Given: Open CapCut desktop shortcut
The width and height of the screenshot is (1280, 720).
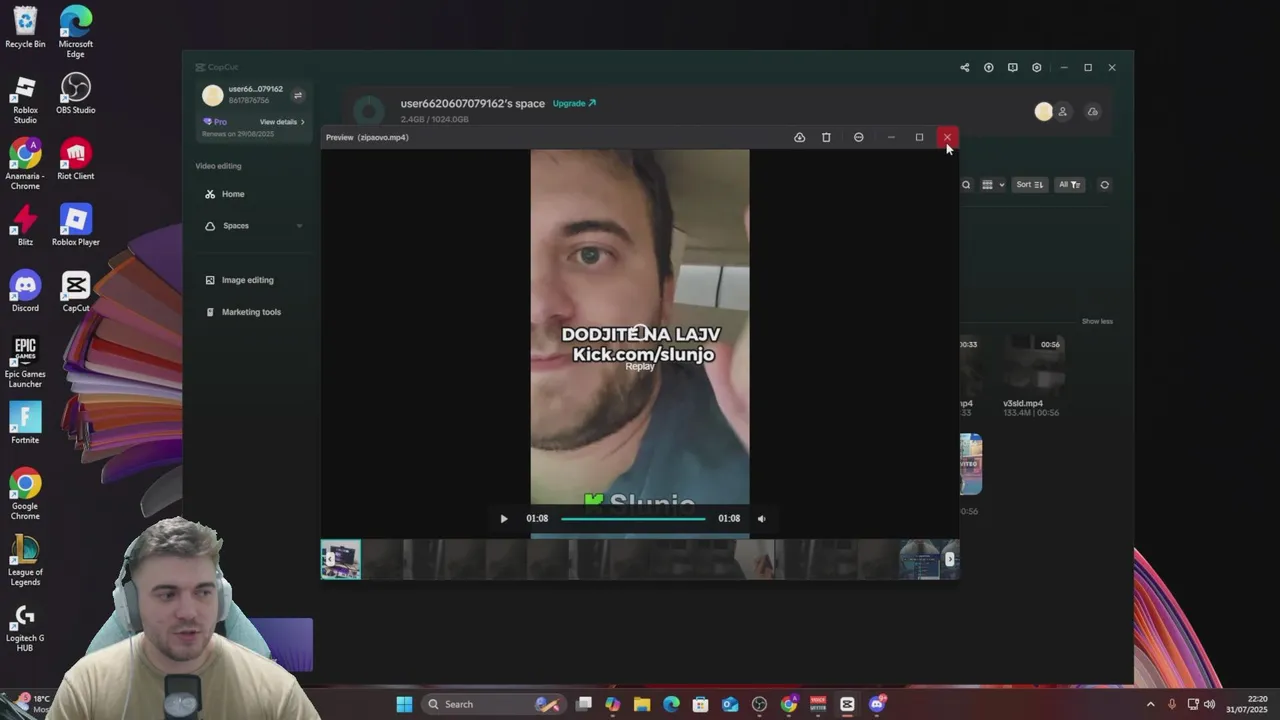Looking at the screenshot, I should pos(75,292).
